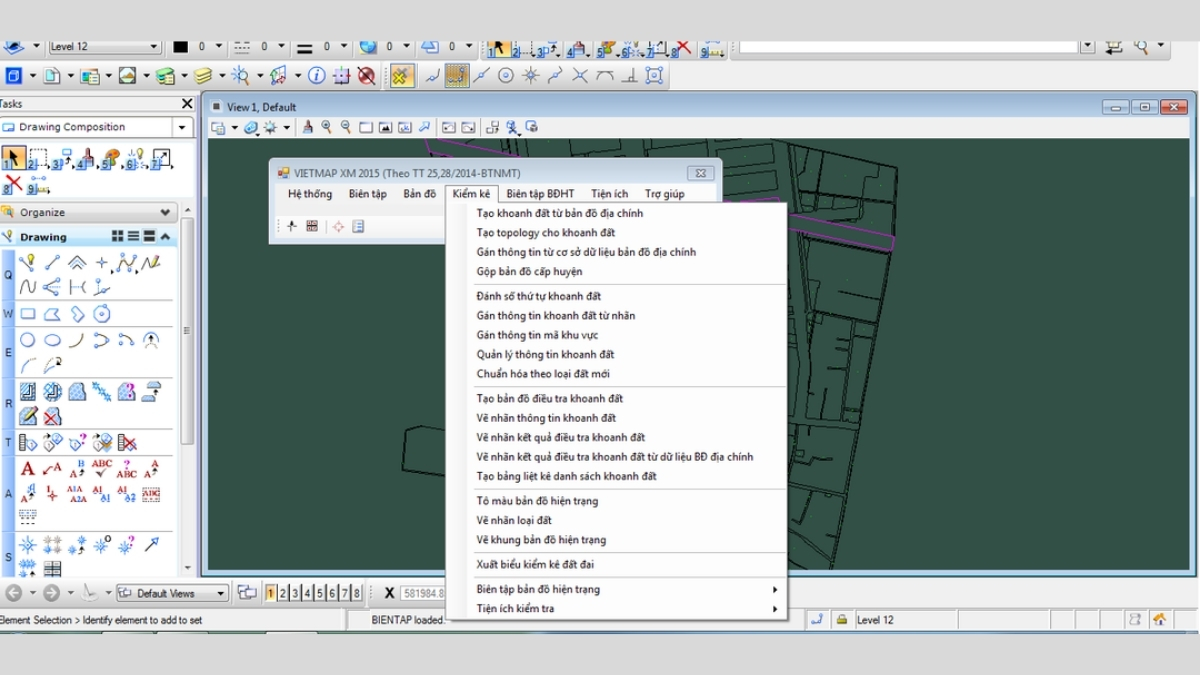Click the Fit View icon
1200x675 pixels.
[385, 127]
